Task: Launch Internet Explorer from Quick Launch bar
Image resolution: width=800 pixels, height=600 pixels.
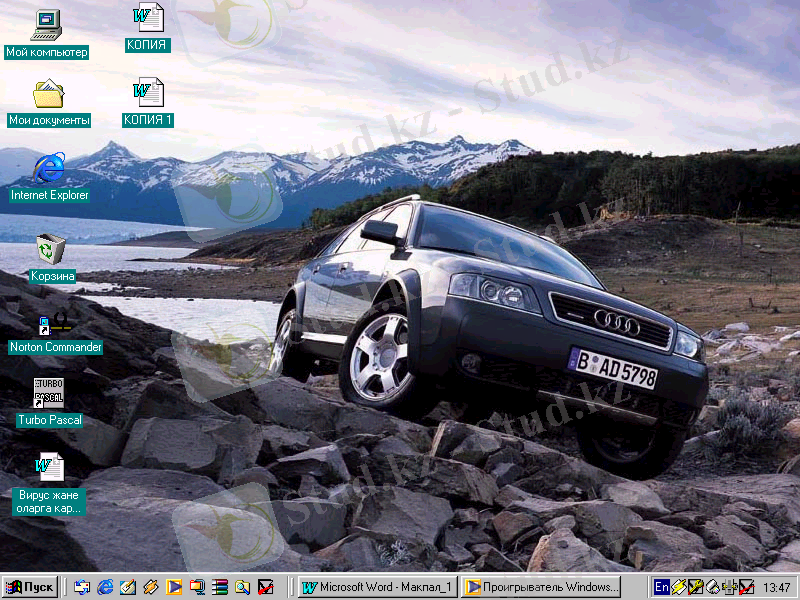Action: click(x=105, y=587)
